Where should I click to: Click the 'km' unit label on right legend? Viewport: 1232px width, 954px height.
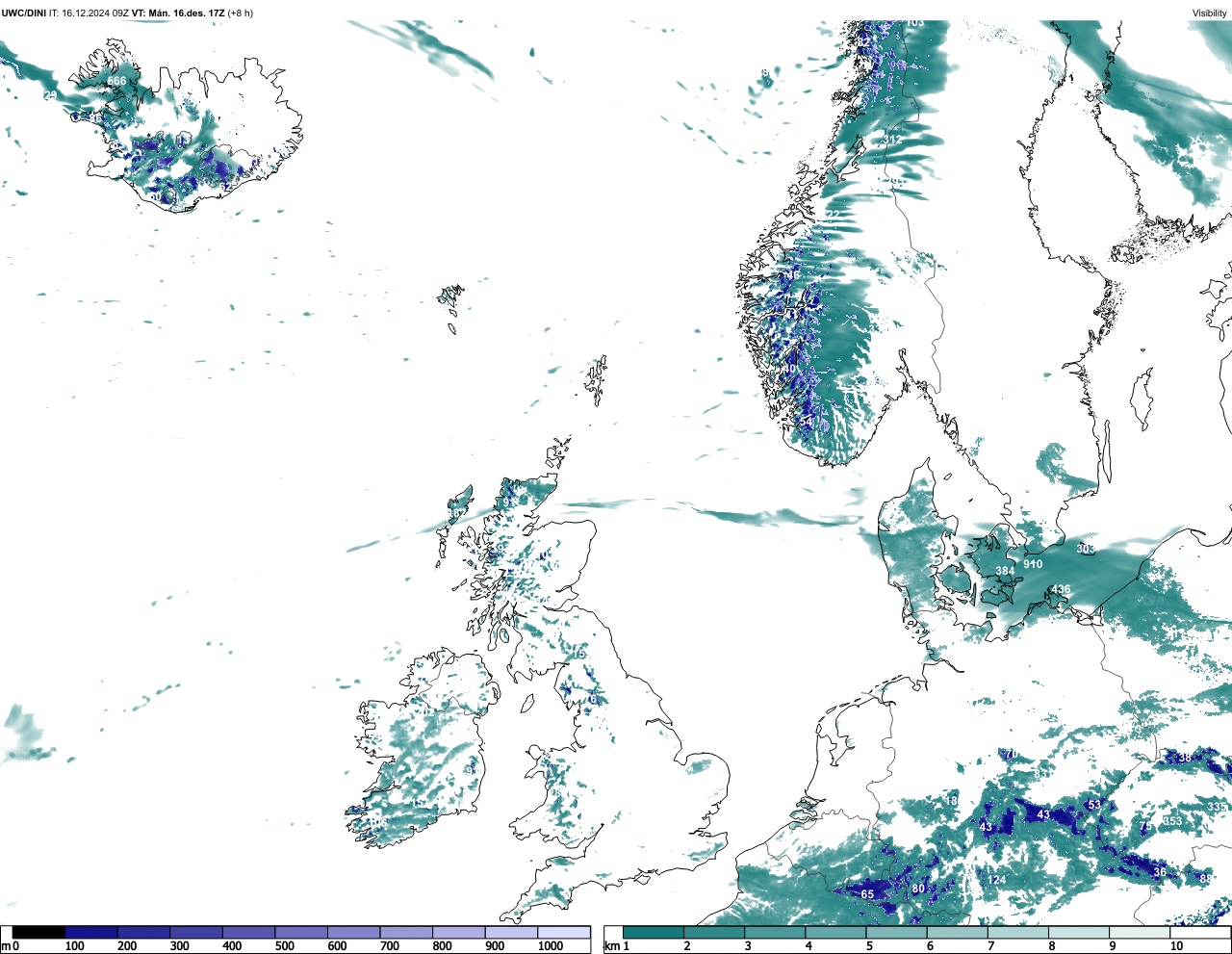(611, 946)
